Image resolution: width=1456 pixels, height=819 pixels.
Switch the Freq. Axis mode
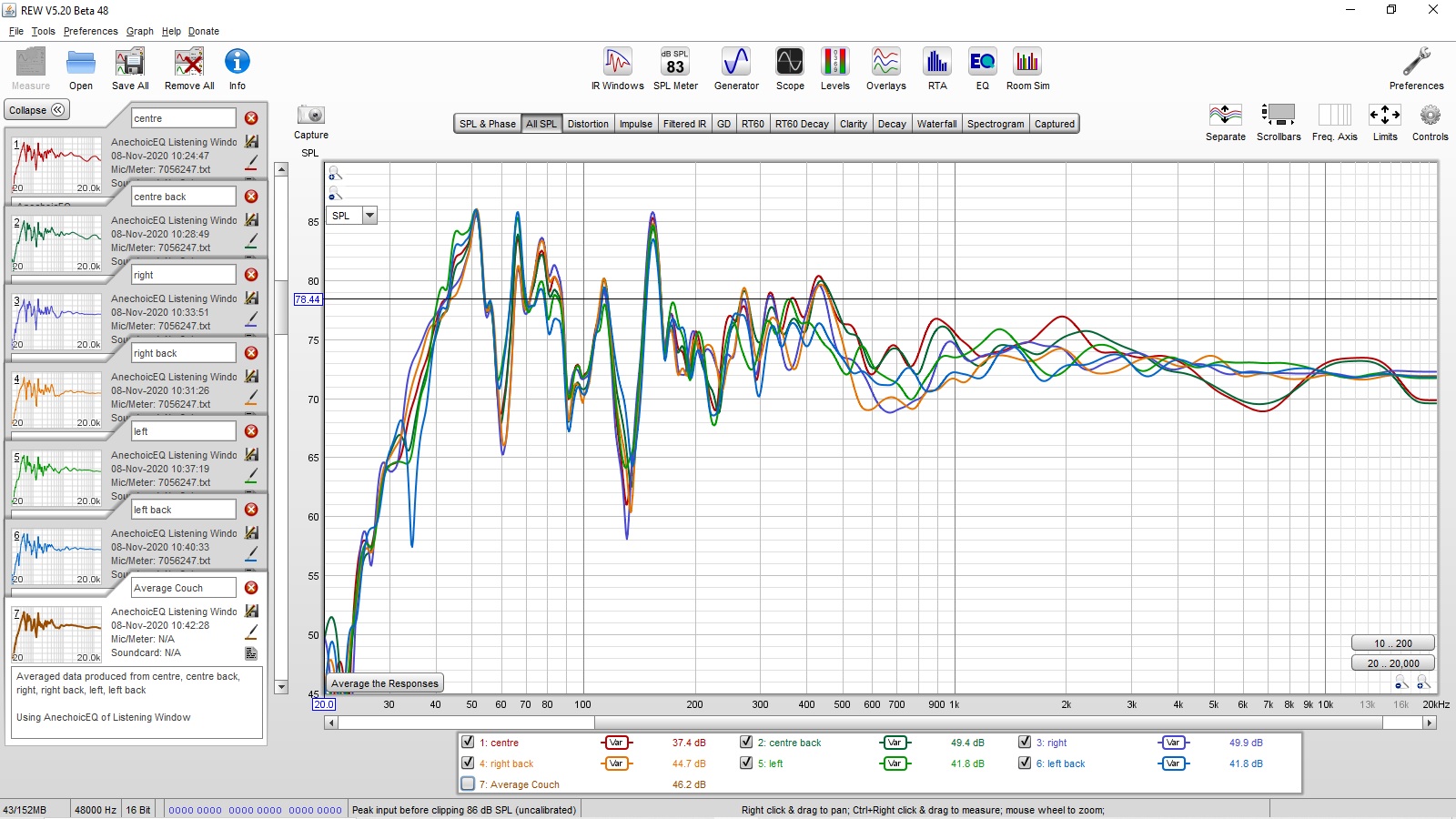(1335, 122)
